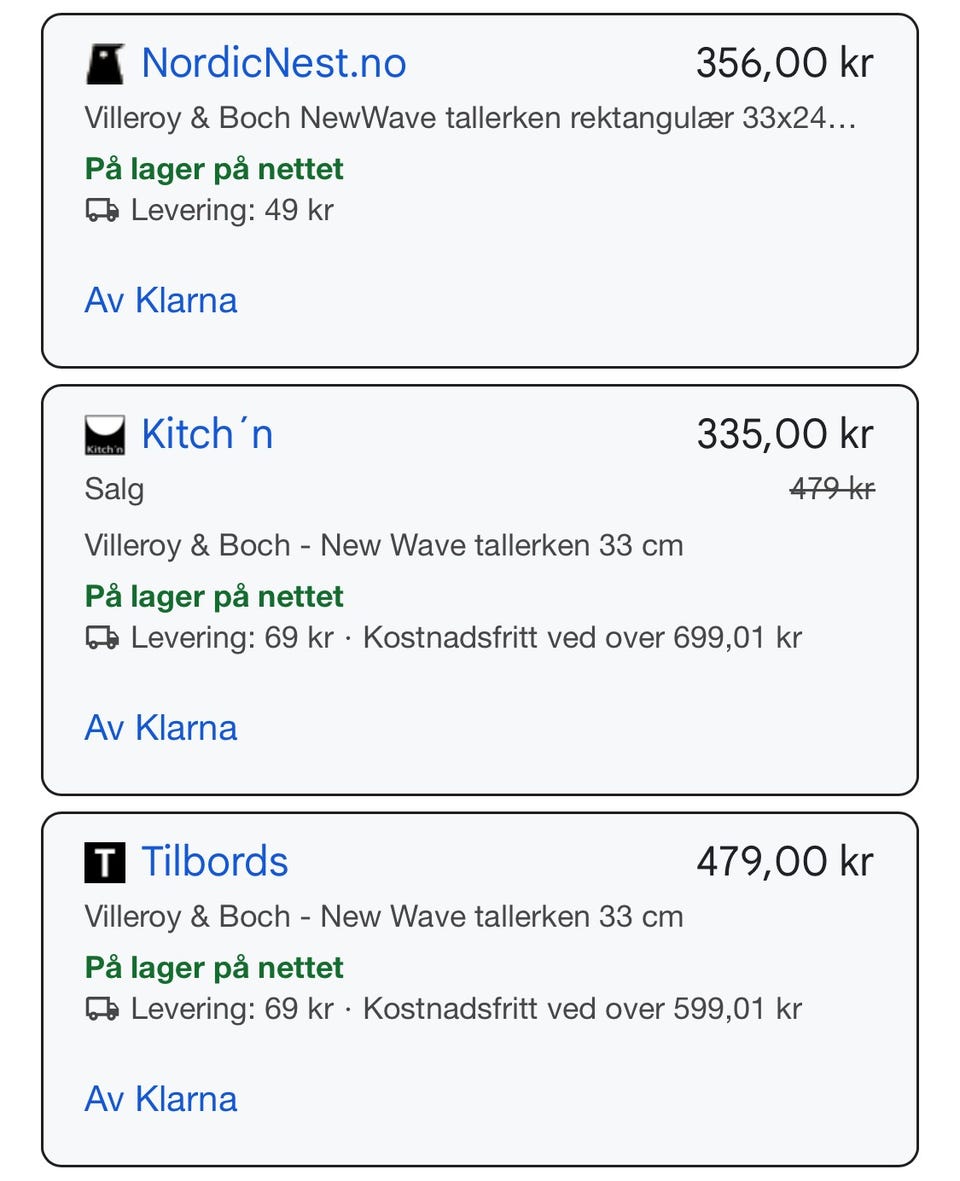Click the NordicNest.no store logo icon
Screen dimensions: 960x1181
(x=105, y=64)
